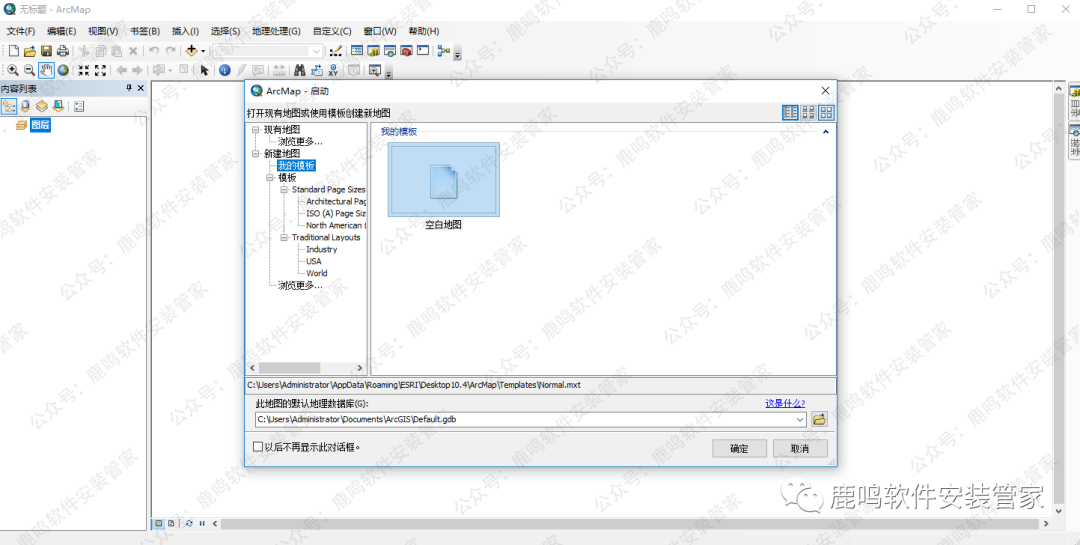Image resolution: width=1080 pixels, height=545 pixels.
Task: Open the 这是什么? help link
Action: (x=785, y=403)
